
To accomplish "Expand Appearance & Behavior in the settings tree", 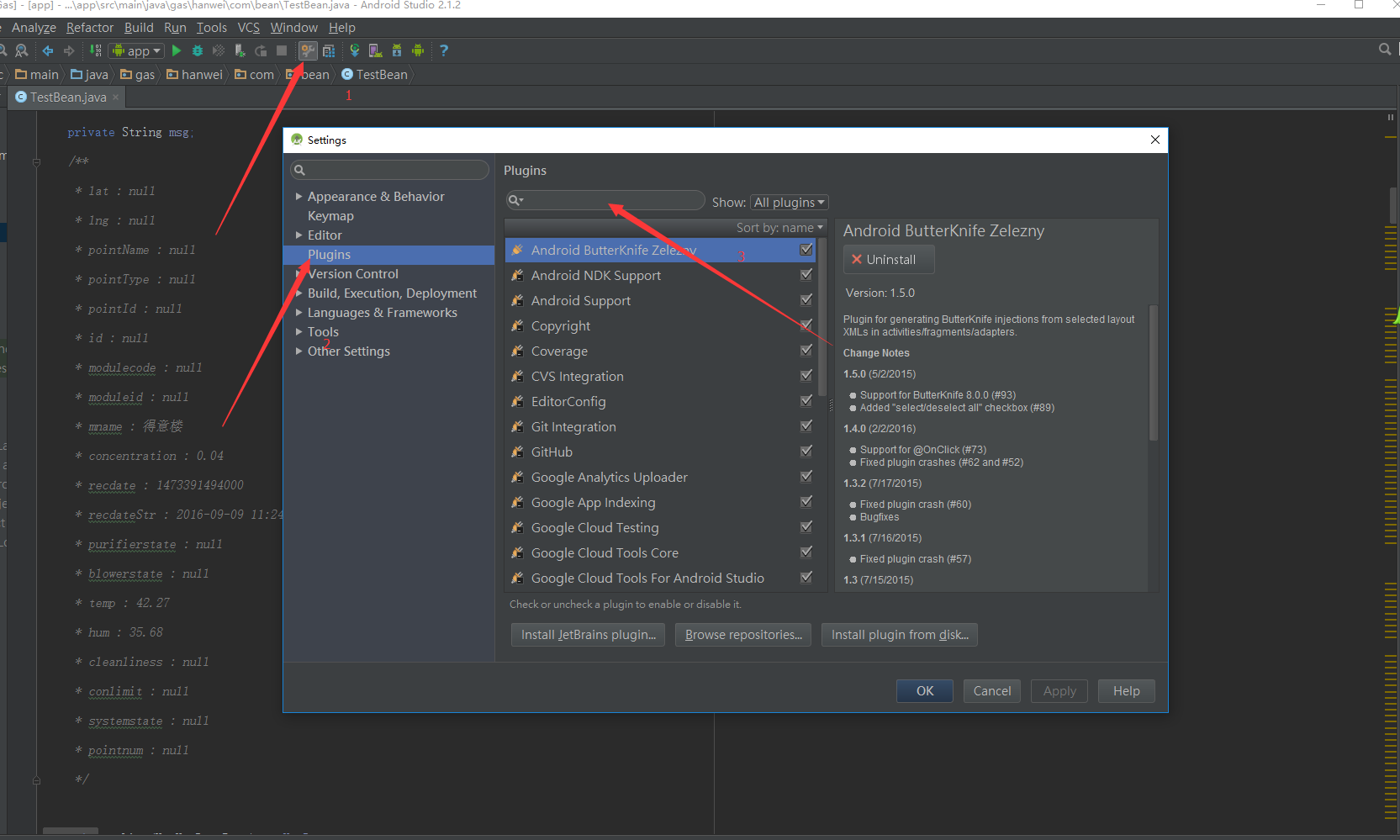I will pos(298,196).
